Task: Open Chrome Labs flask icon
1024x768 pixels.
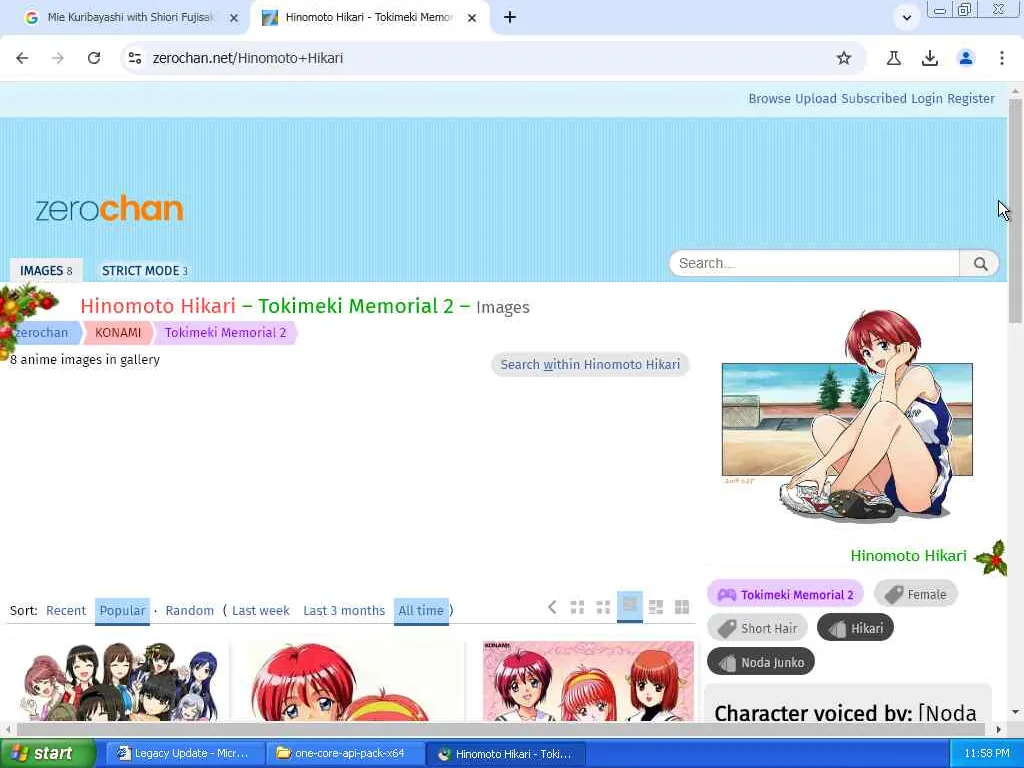Action: pyautogui.click(x=894, y=58)
